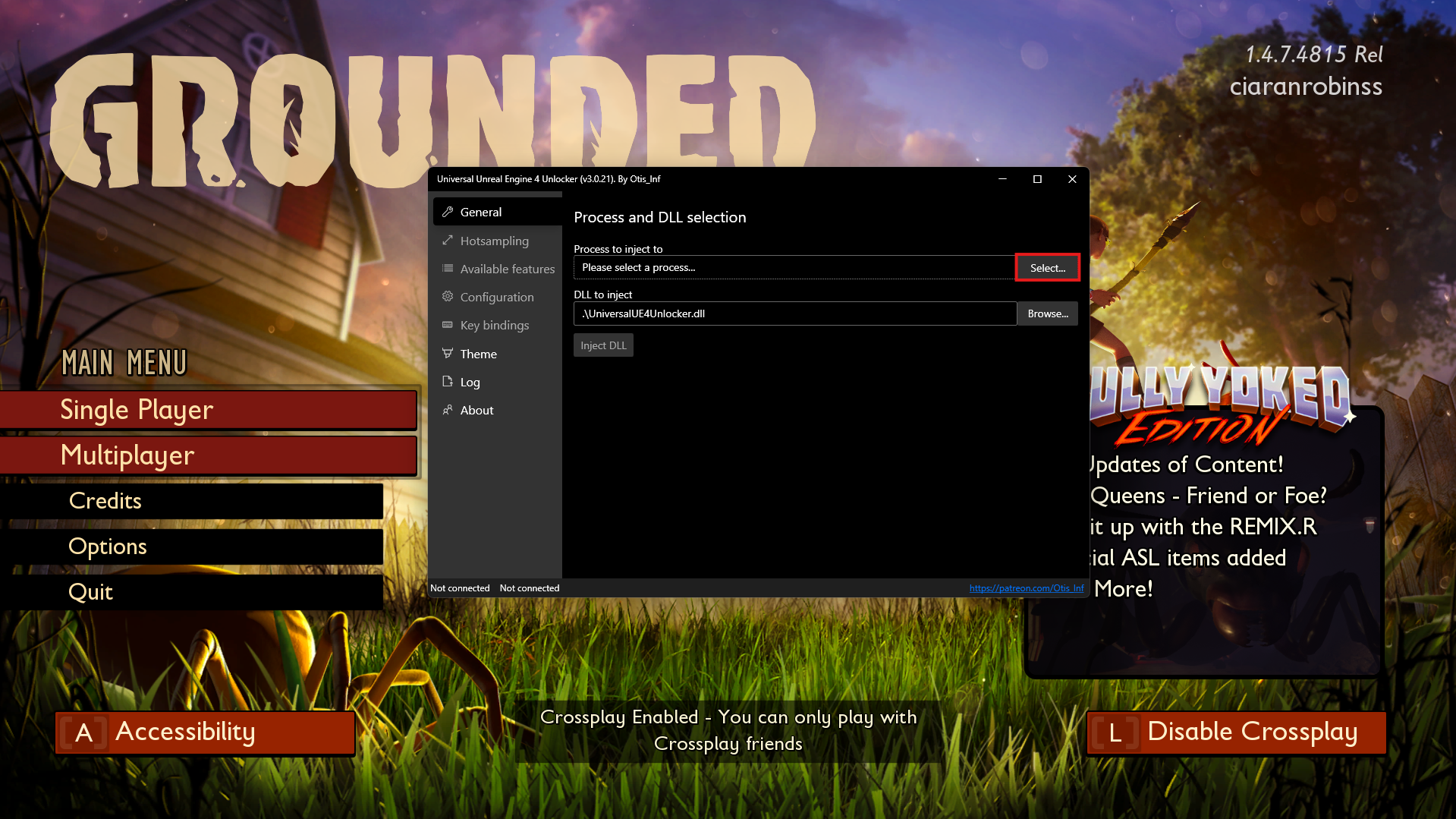Open the Available features tab
This screenshot has height=819, width=1456.
pyautogui.click(x=498, y=269)
